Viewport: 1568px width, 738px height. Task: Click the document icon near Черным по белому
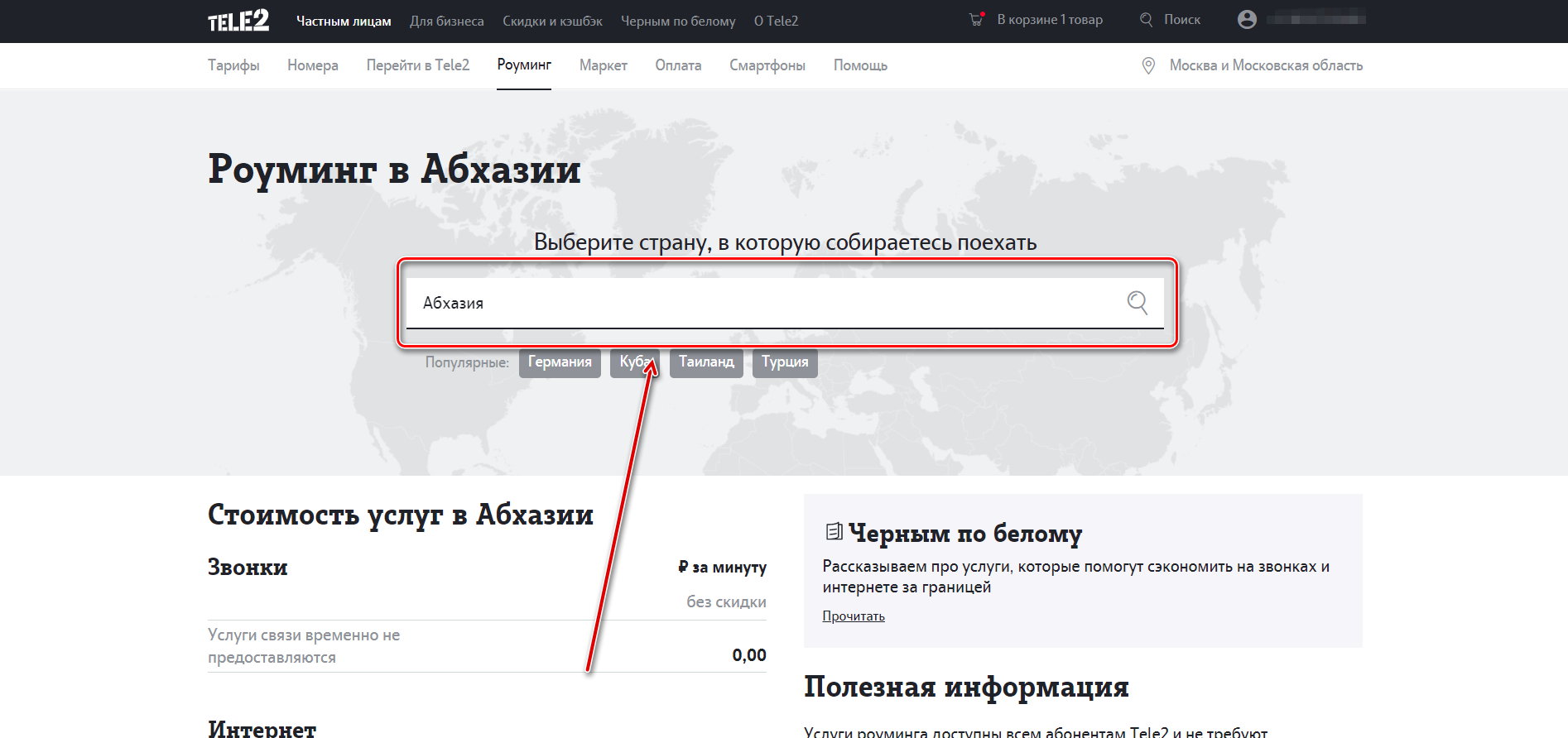834,531
